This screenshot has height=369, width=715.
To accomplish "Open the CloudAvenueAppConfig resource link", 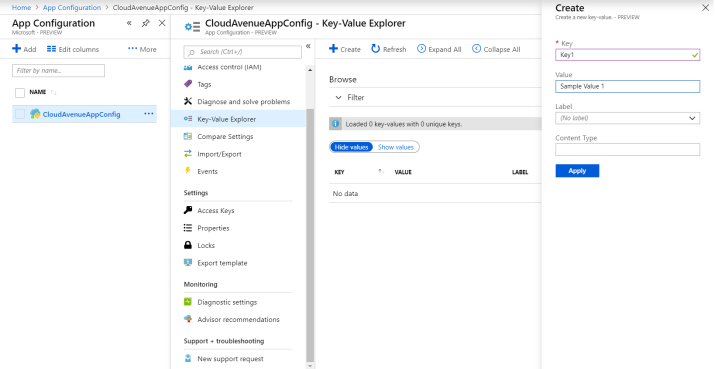I will pyautogui.click(x=82, y=114).
